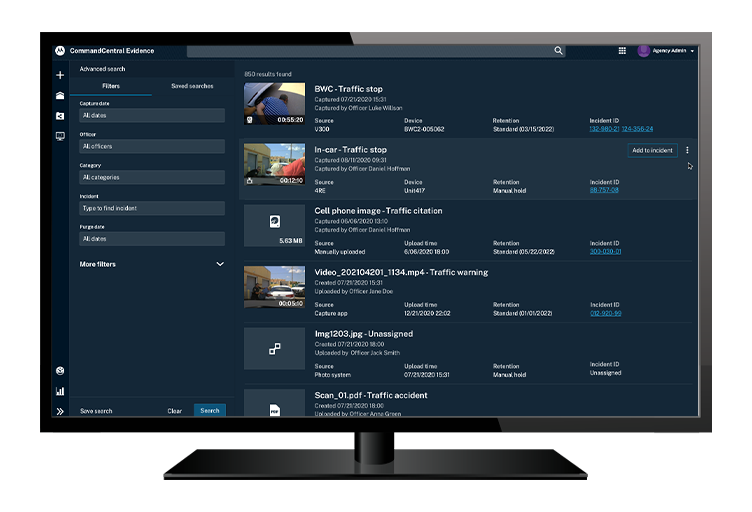Image resolution: width=752 pixels, height=512 pixels.
Task: Click the blue Search button
Action: point(209,411)
